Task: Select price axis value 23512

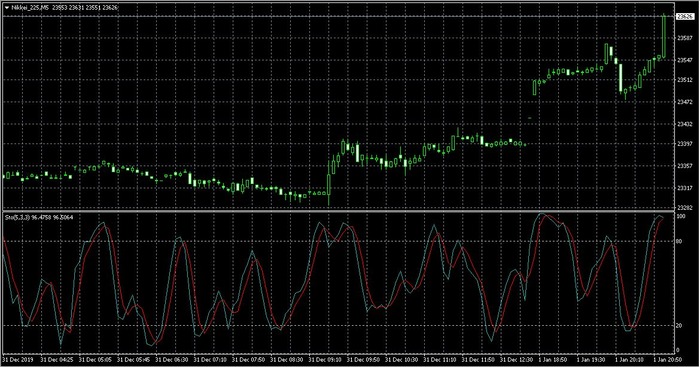Action: pos(684,80)
